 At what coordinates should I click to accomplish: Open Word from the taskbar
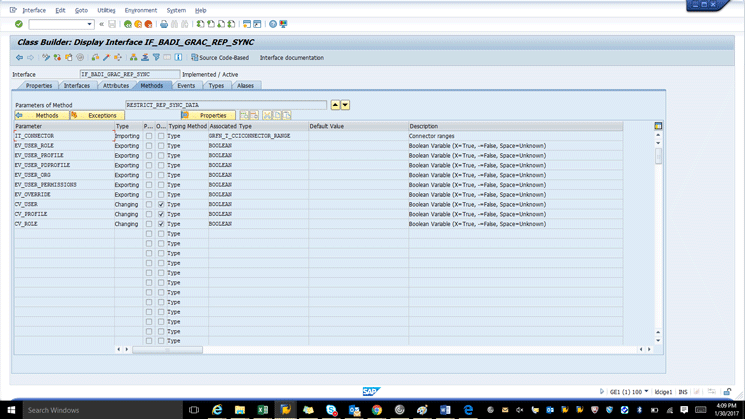[445, 409]
